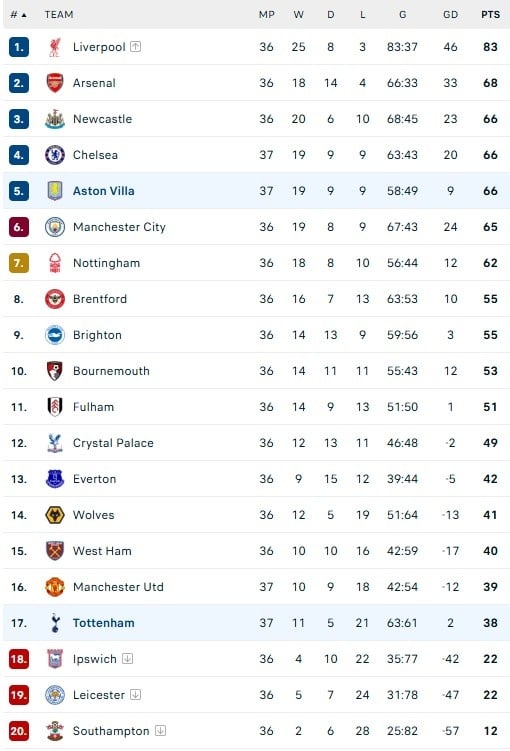This screenshot has width=510, height=751.
Task: Click the MP column header
Action: click(x=266, y=14)
